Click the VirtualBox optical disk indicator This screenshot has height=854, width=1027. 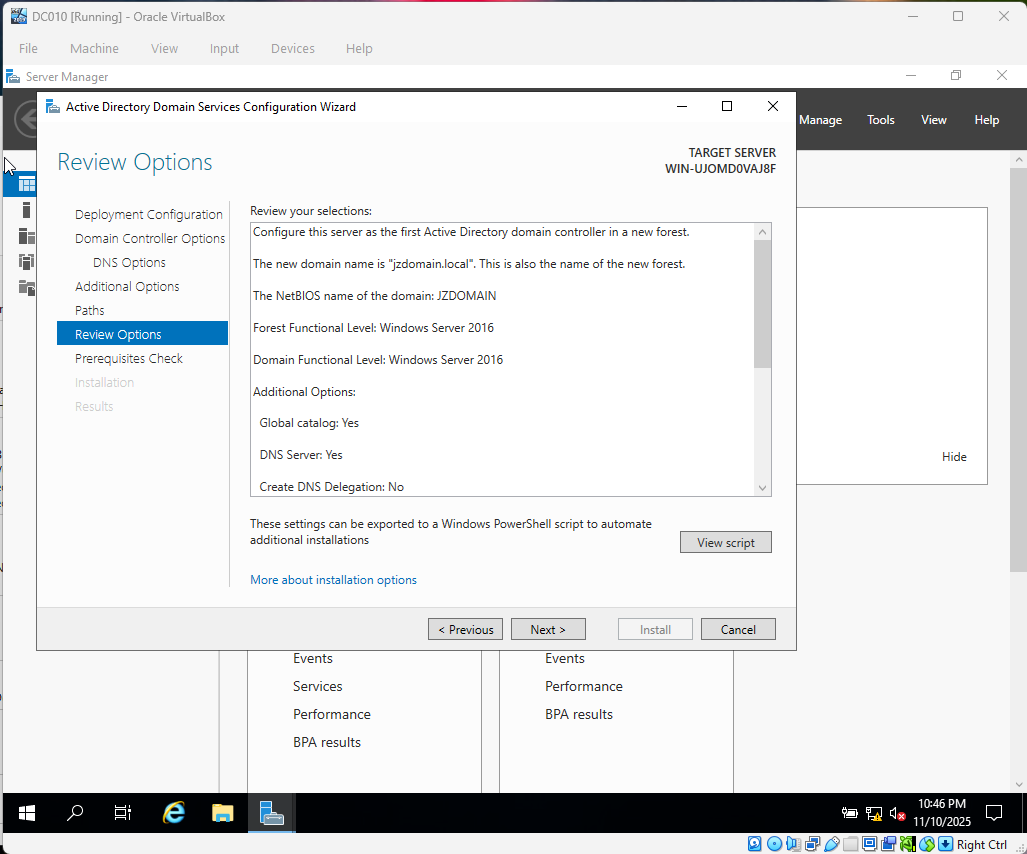click(x=773, y=844)
